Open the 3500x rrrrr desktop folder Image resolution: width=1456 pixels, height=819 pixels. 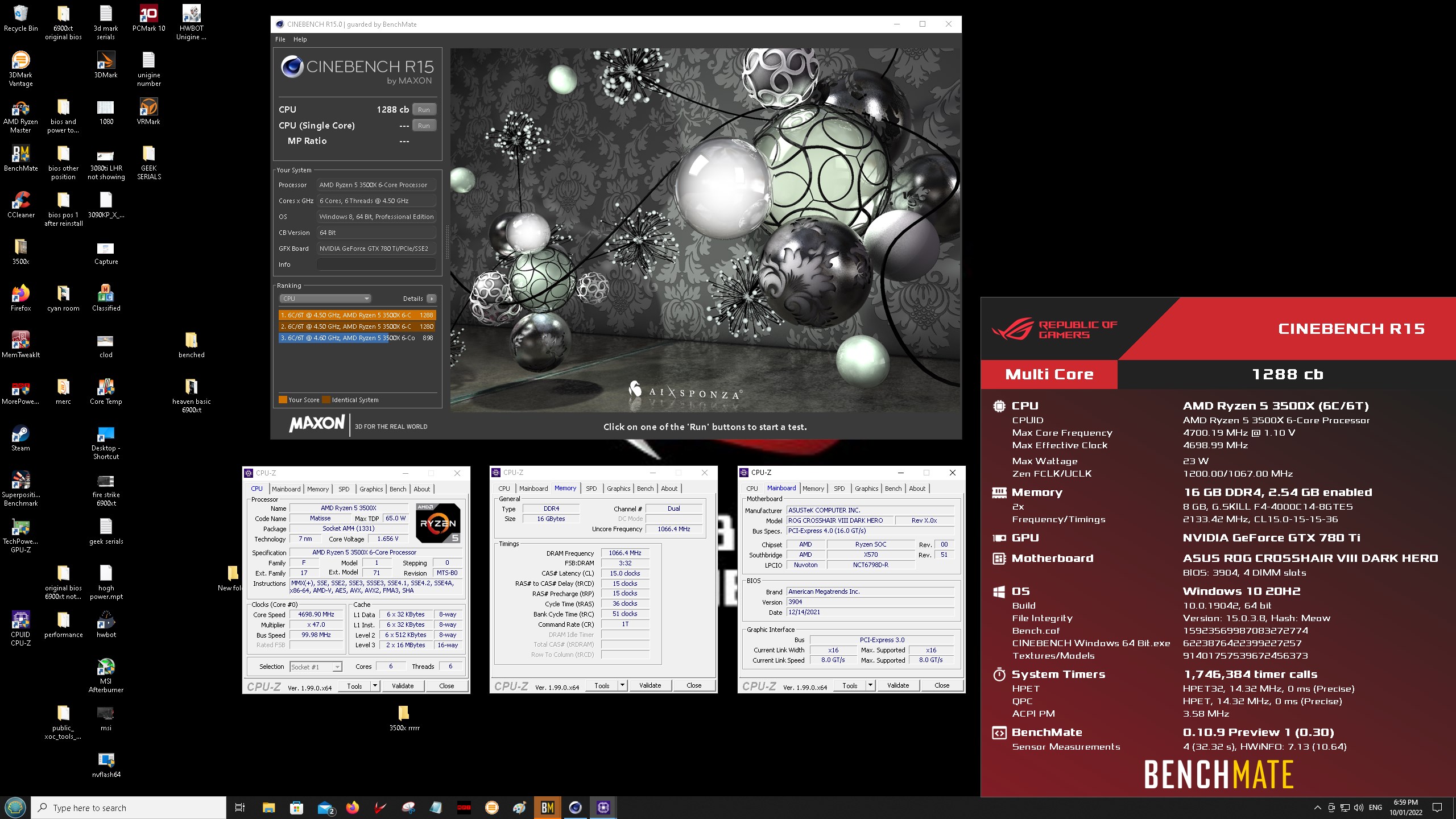click(404, 718)
